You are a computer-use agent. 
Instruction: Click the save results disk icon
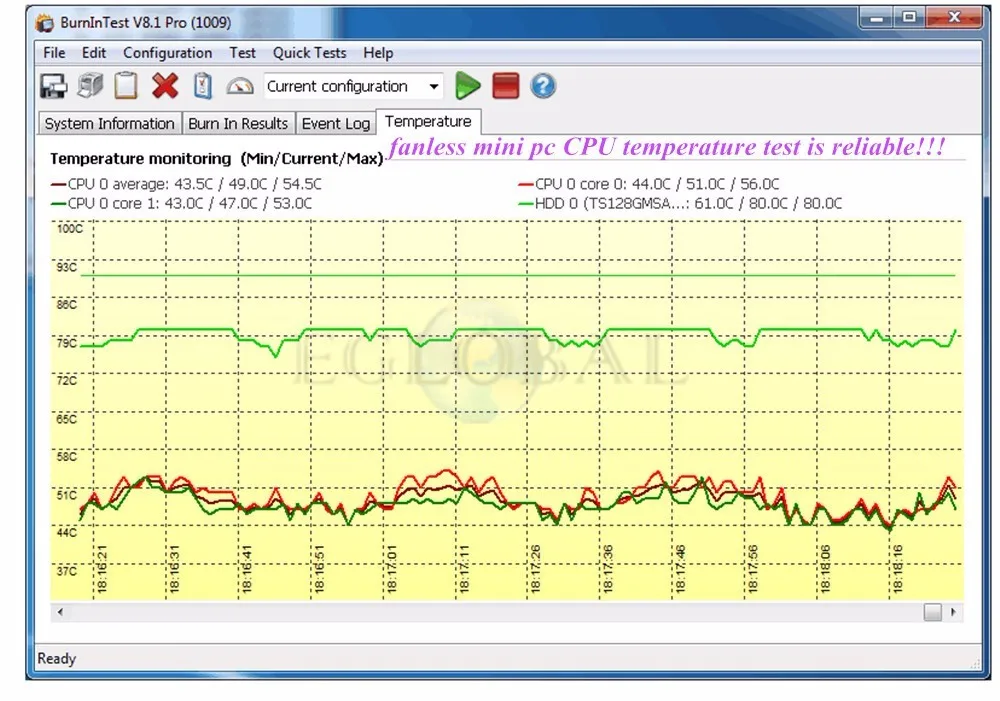[53, 86]
